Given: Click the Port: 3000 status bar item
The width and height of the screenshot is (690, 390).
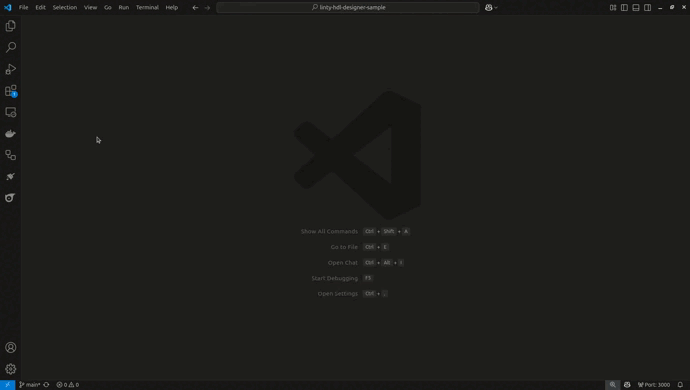Looking at the screenshot, I should point(654,385).
